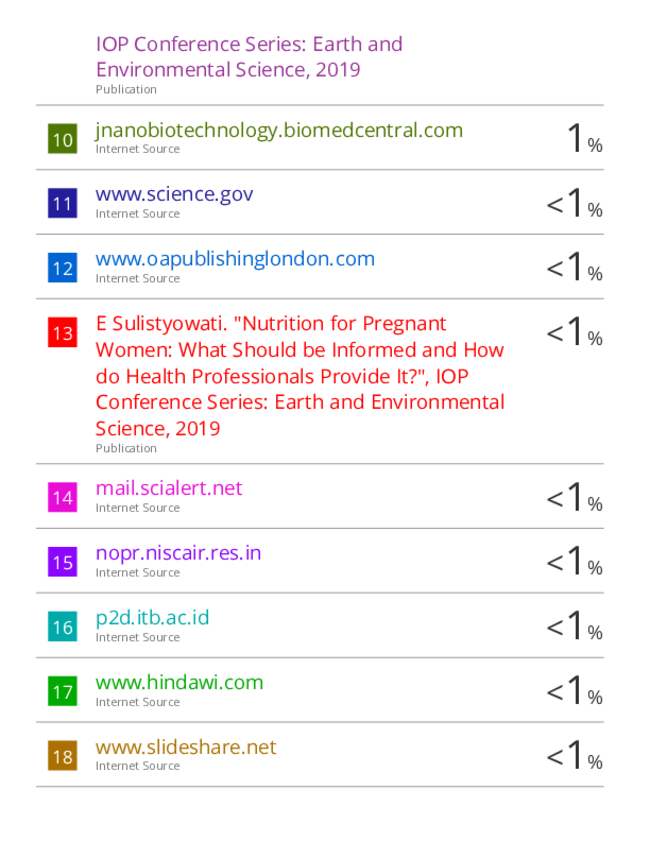Open the purple IOP Conference Series publication title
650x841 pixels.
pyautogui.click(x=249, y=57)
